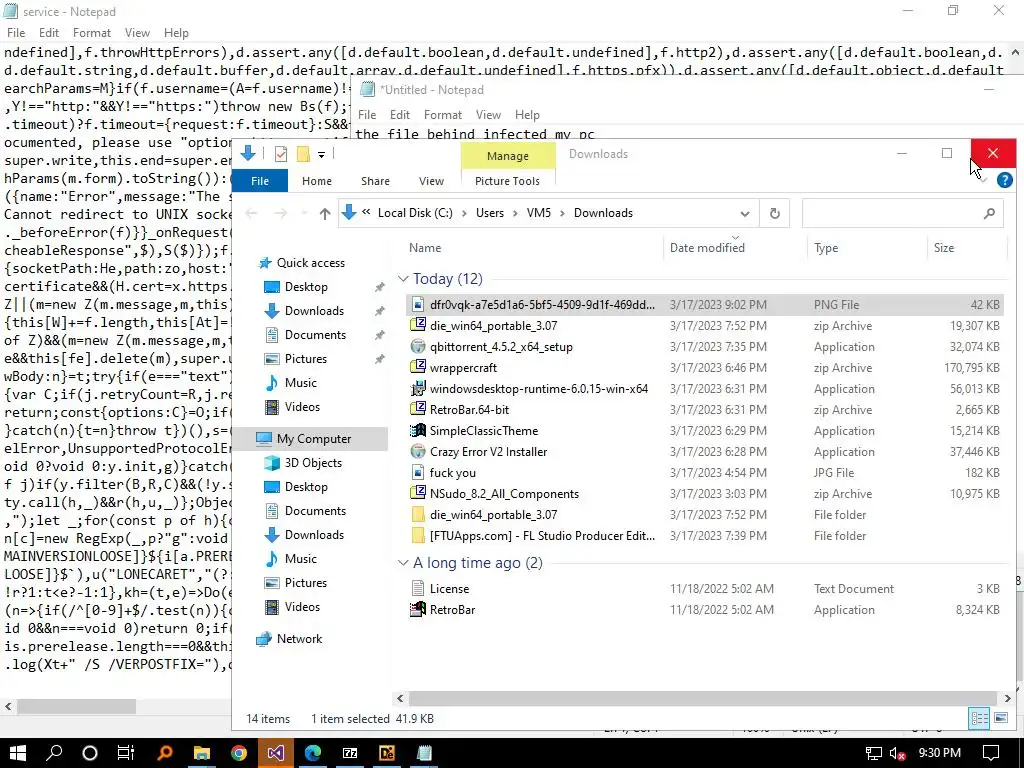1024x768 pixels.
Task: Click the Manage contextual tab
Action: coord(508,156)
